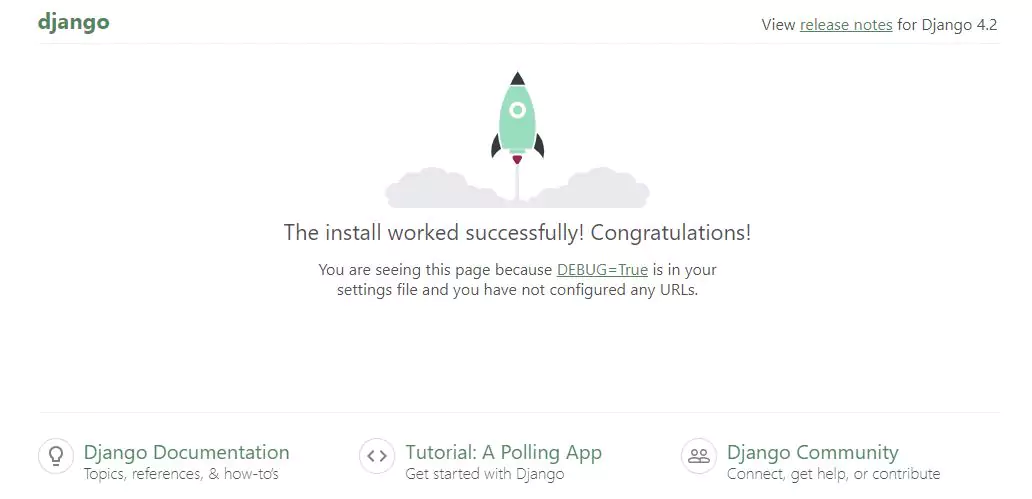Visit the Django Community heading link
This screenshot has height=499, width=1032.
tap(813, 452)
